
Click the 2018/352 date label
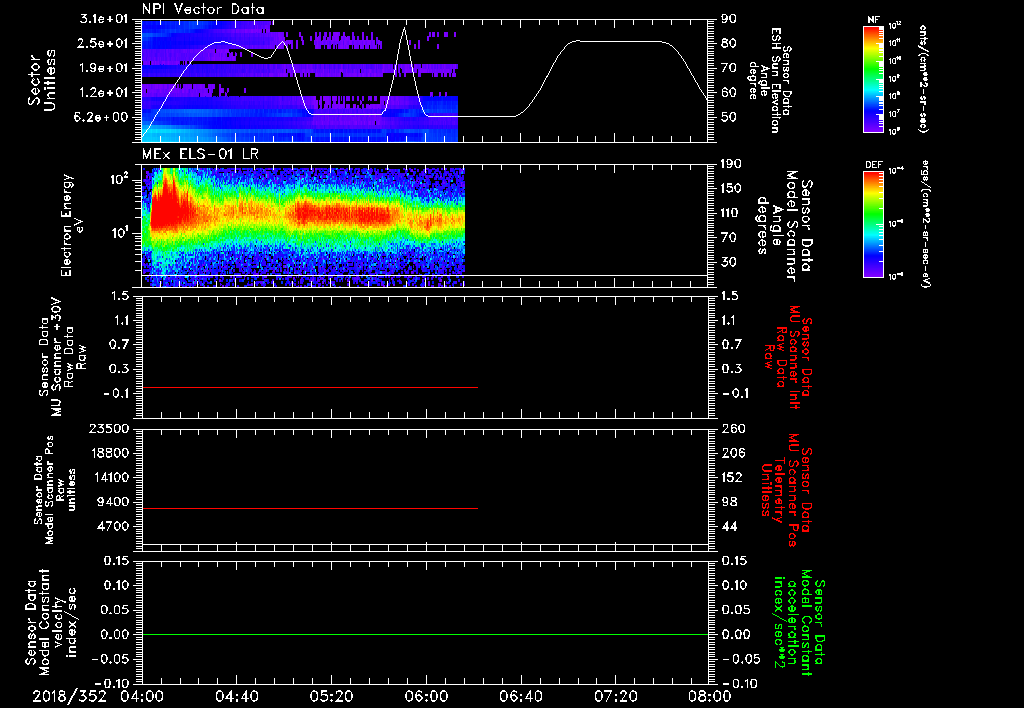69,696
